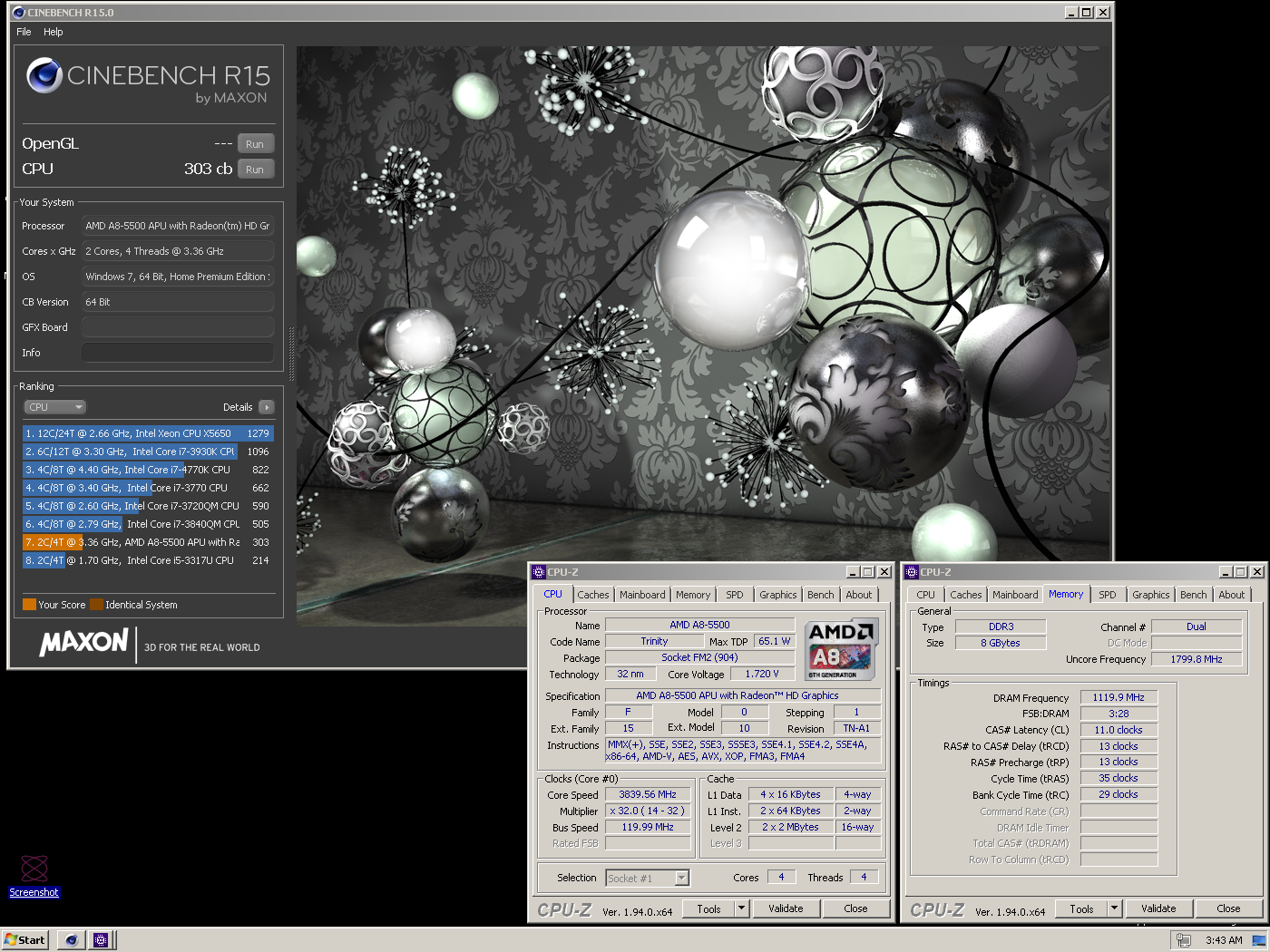This screenshot has width=1270, height=952.
Task: Select ranking row 4 Core i7-3770
Action: tap(148, 488)
